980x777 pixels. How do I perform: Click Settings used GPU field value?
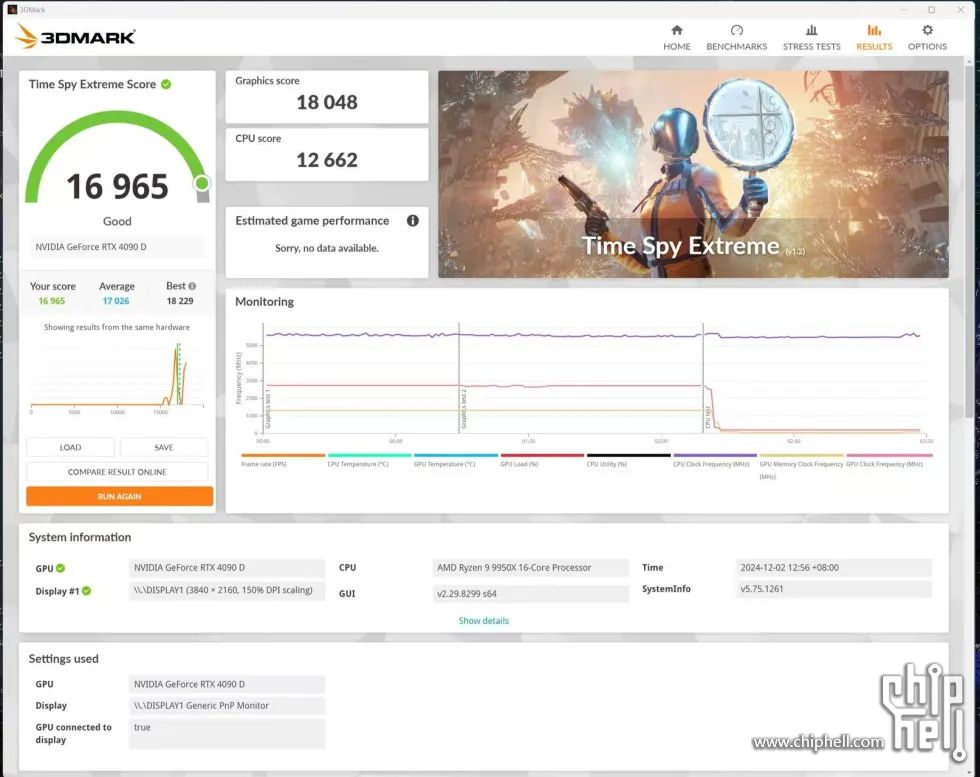pos(227,684)
